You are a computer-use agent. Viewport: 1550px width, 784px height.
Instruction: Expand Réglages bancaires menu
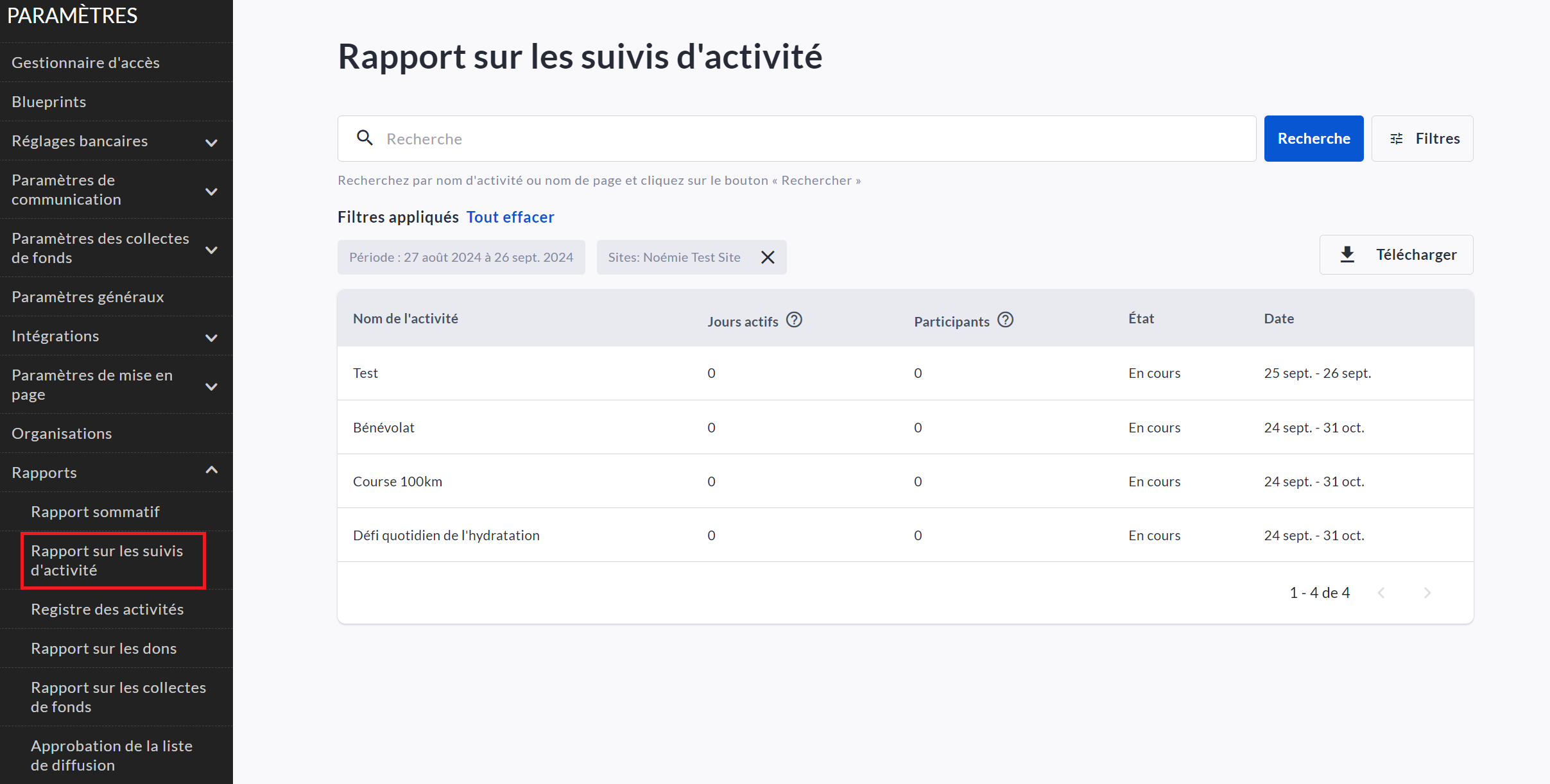[x=211, y=142]
